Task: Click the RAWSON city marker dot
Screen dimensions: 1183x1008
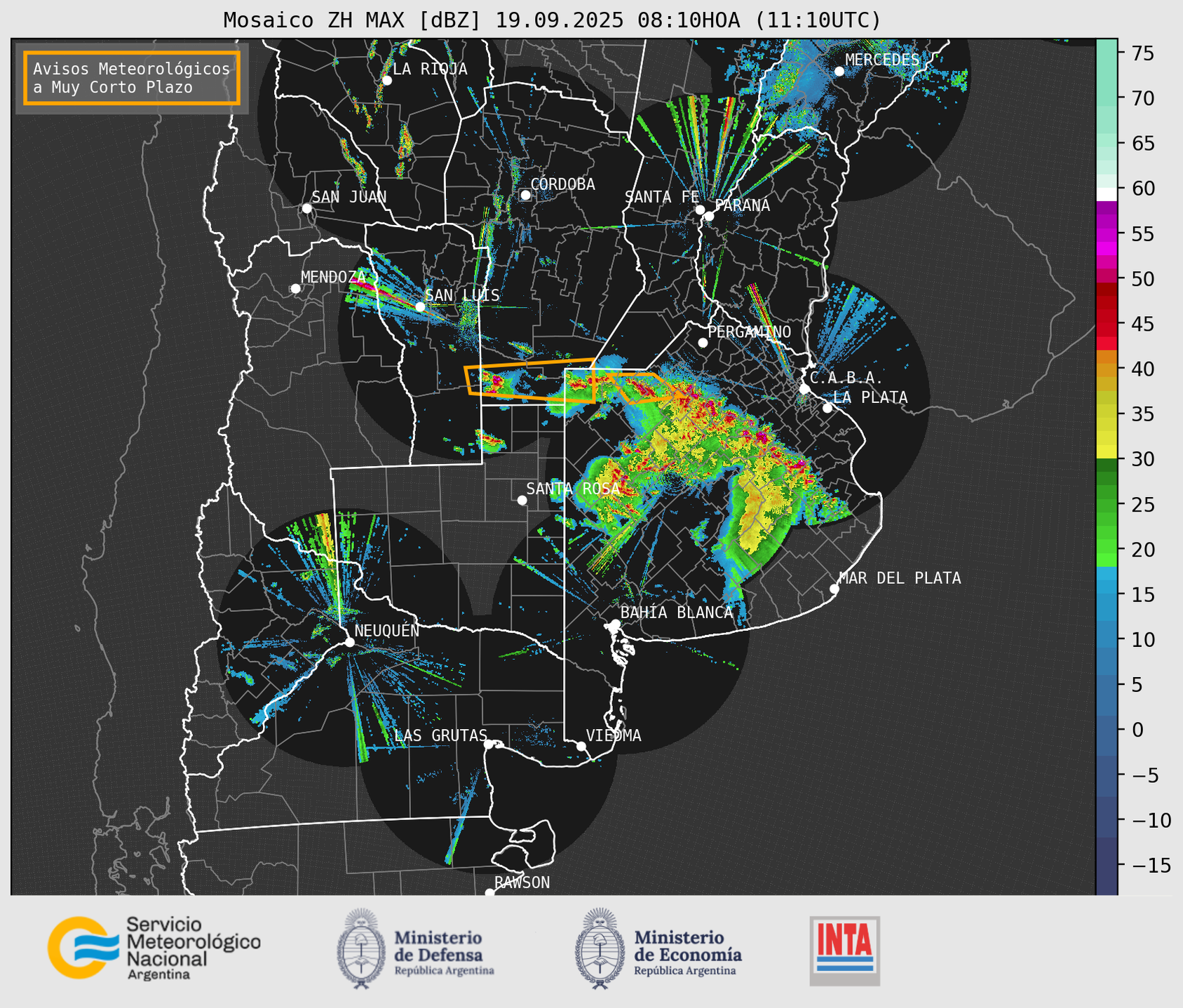Action: coord(489,893)
